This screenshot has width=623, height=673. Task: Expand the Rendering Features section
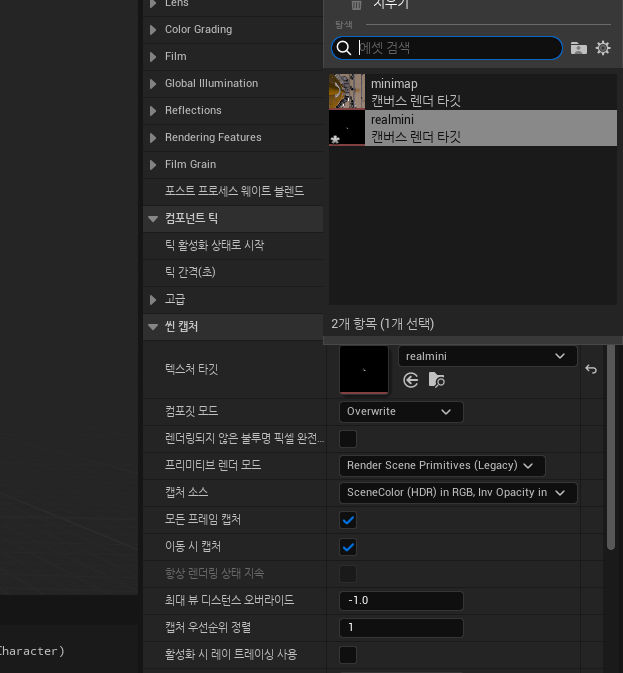(153, 138)
